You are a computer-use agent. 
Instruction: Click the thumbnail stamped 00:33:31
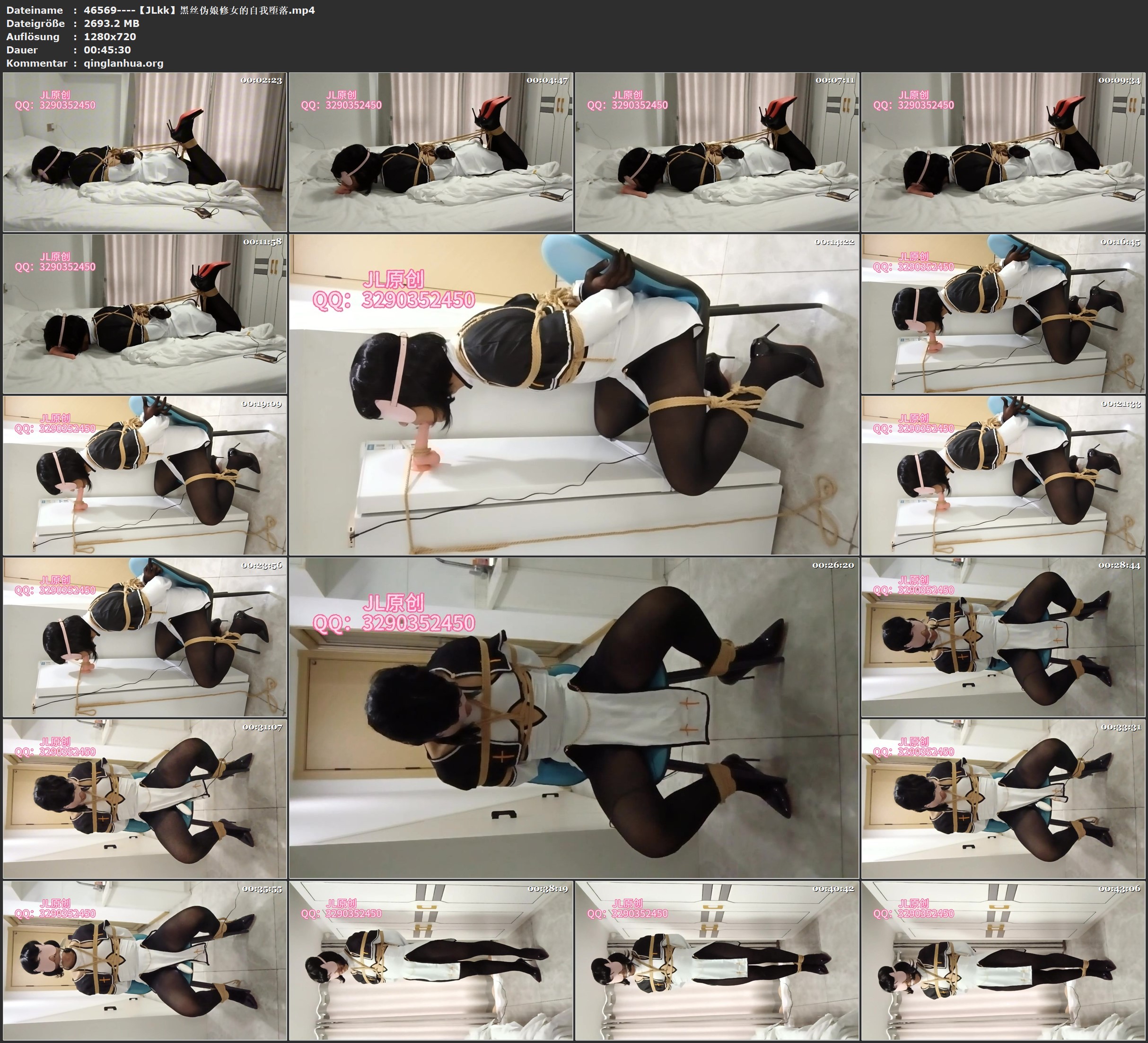click(1003, 799)
